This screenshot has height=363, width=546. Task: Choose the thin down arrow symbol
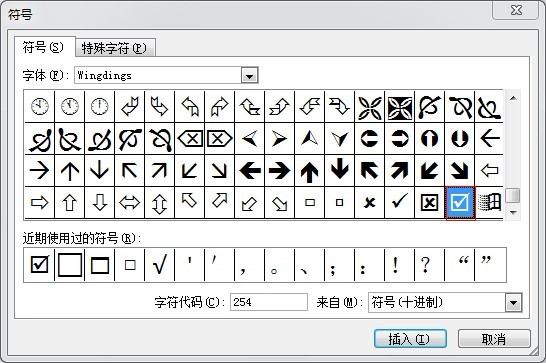(x=100, y=170)
